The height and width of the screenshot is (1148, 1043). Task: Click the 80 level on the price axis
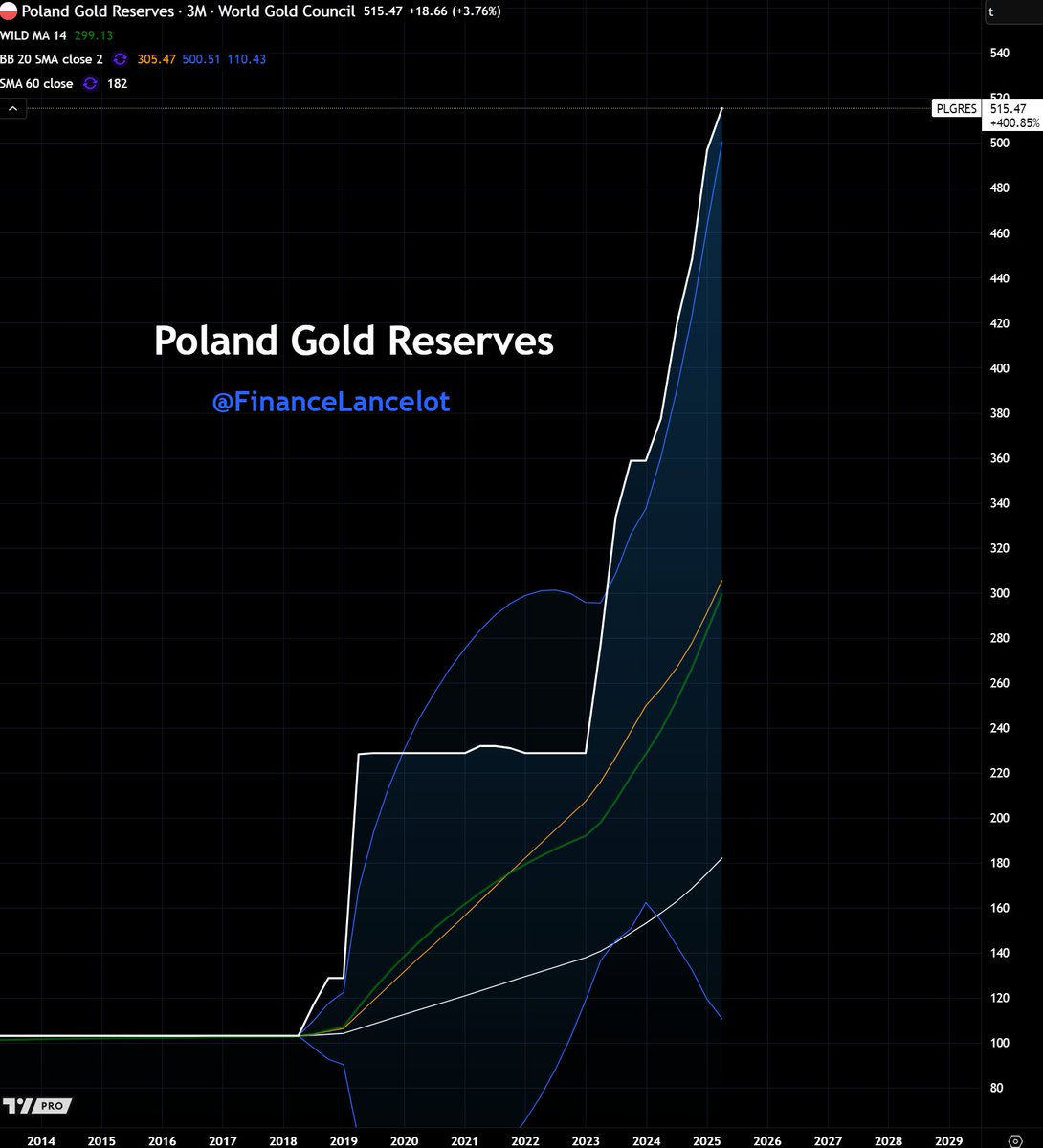(x=997, y=1088)
